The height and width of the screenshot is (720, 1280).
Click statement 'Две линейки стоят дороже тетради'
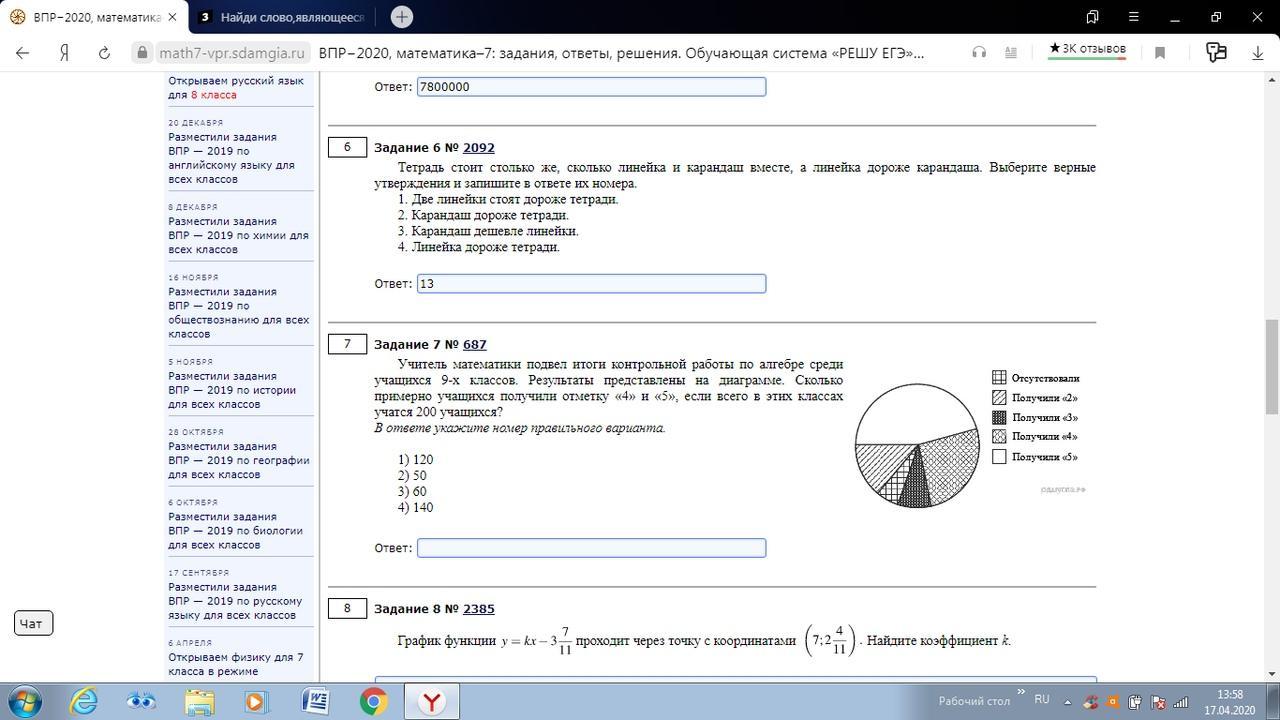click(x=508, y=199)
